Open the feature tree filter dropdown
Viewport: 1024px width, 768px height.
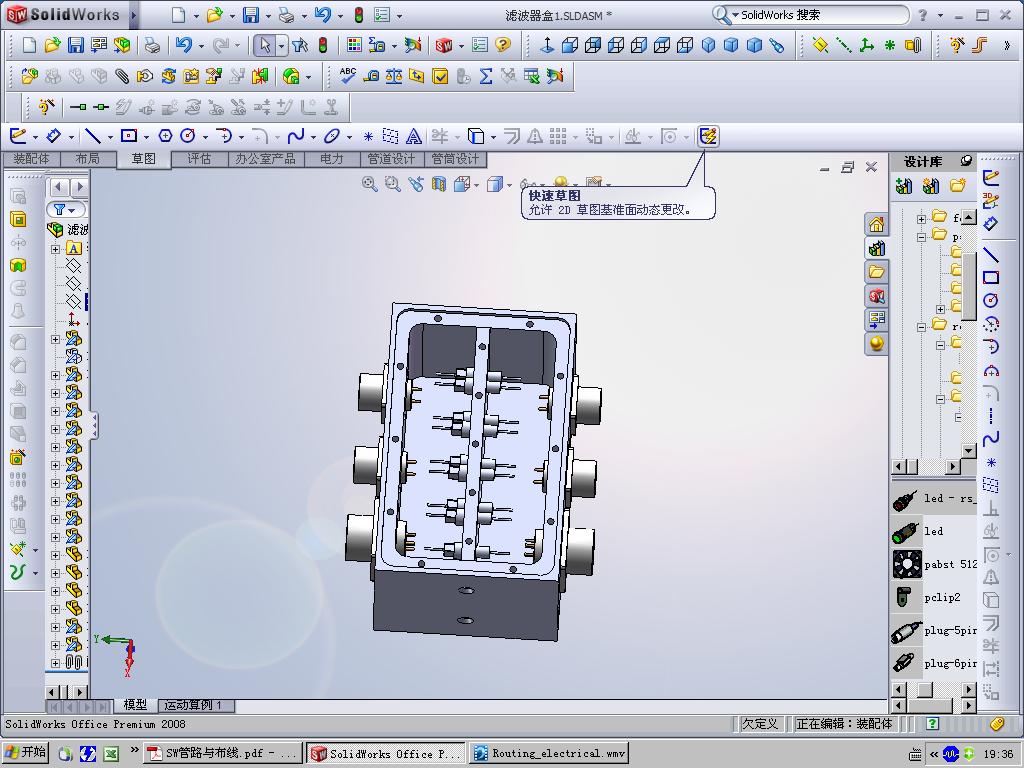click(x=72, y=210)
